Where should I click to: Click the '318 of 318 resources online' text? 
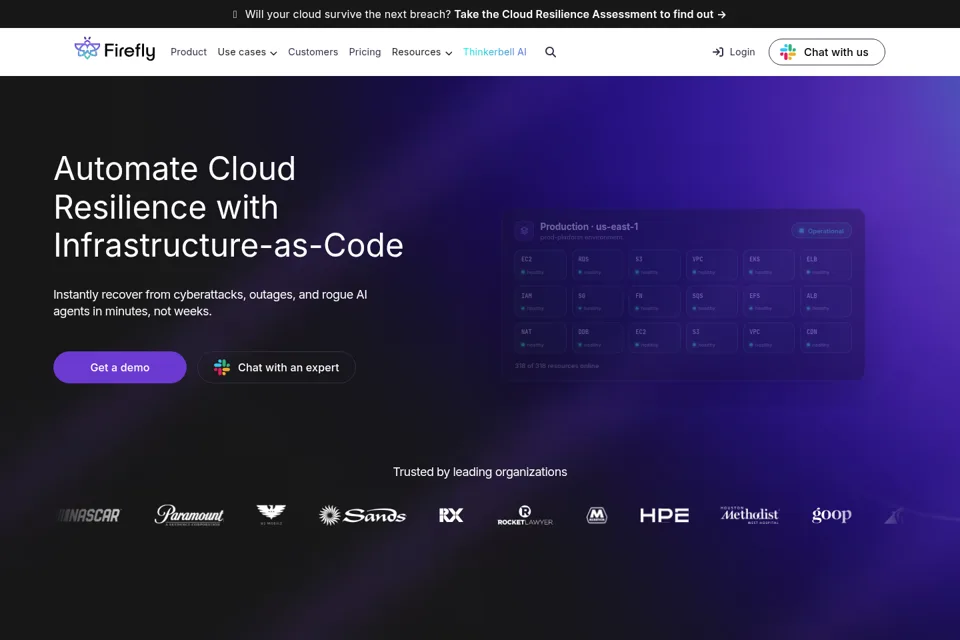[x=557, y=366]
